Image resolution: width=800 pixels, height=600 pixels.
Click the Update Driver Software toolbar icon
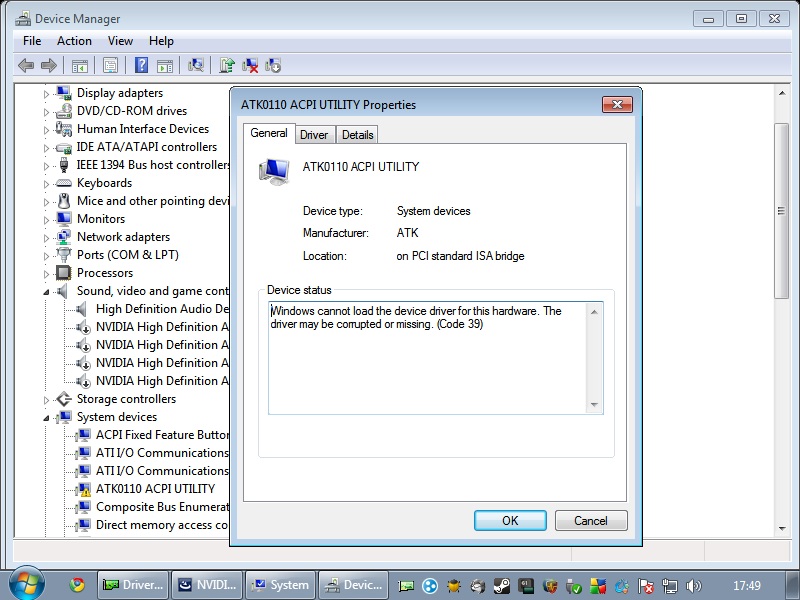pos(227,65)
